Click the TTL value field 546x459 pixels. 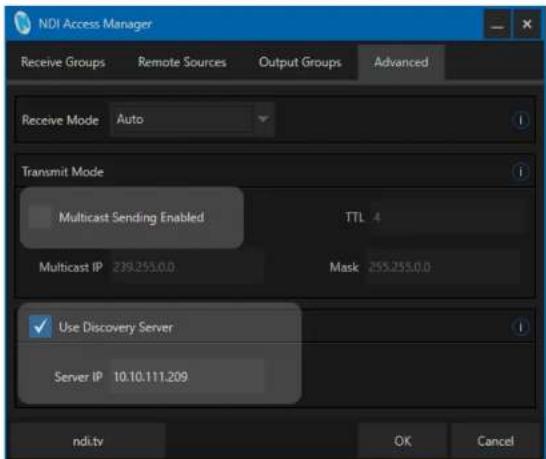(447, 217)
